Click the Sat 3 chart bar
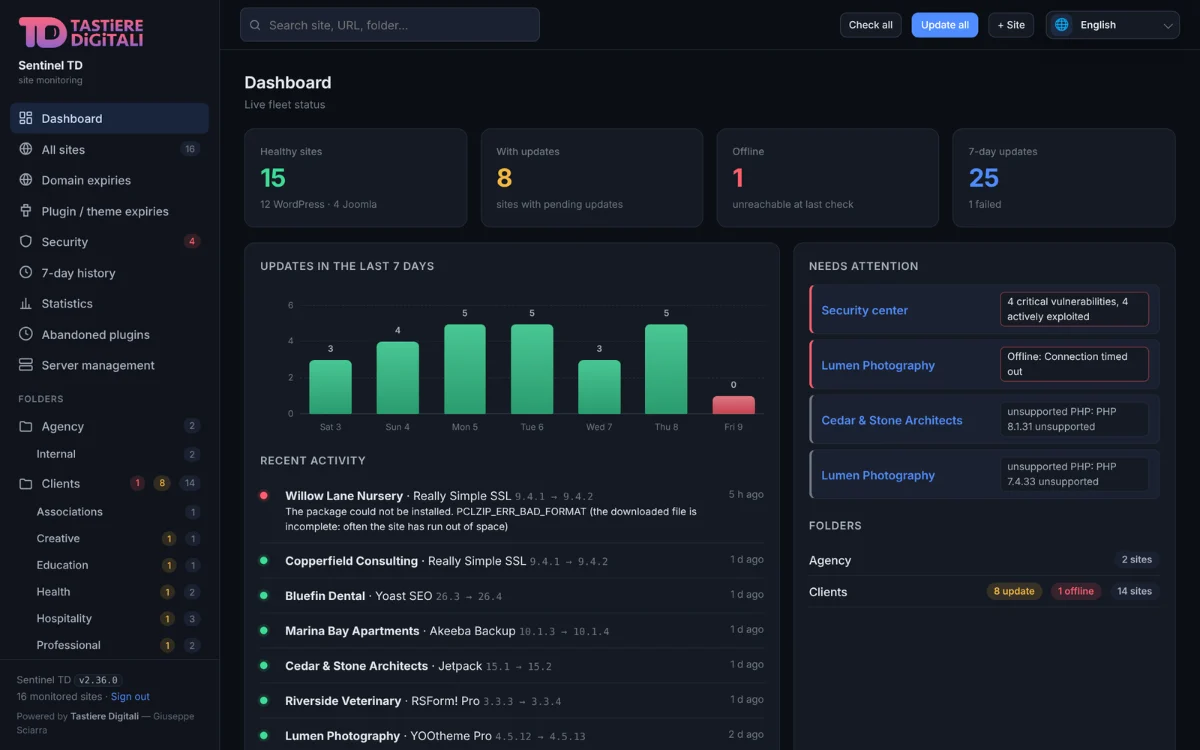The height and width of the screenshot is (750, 1200). pos(330,387)
